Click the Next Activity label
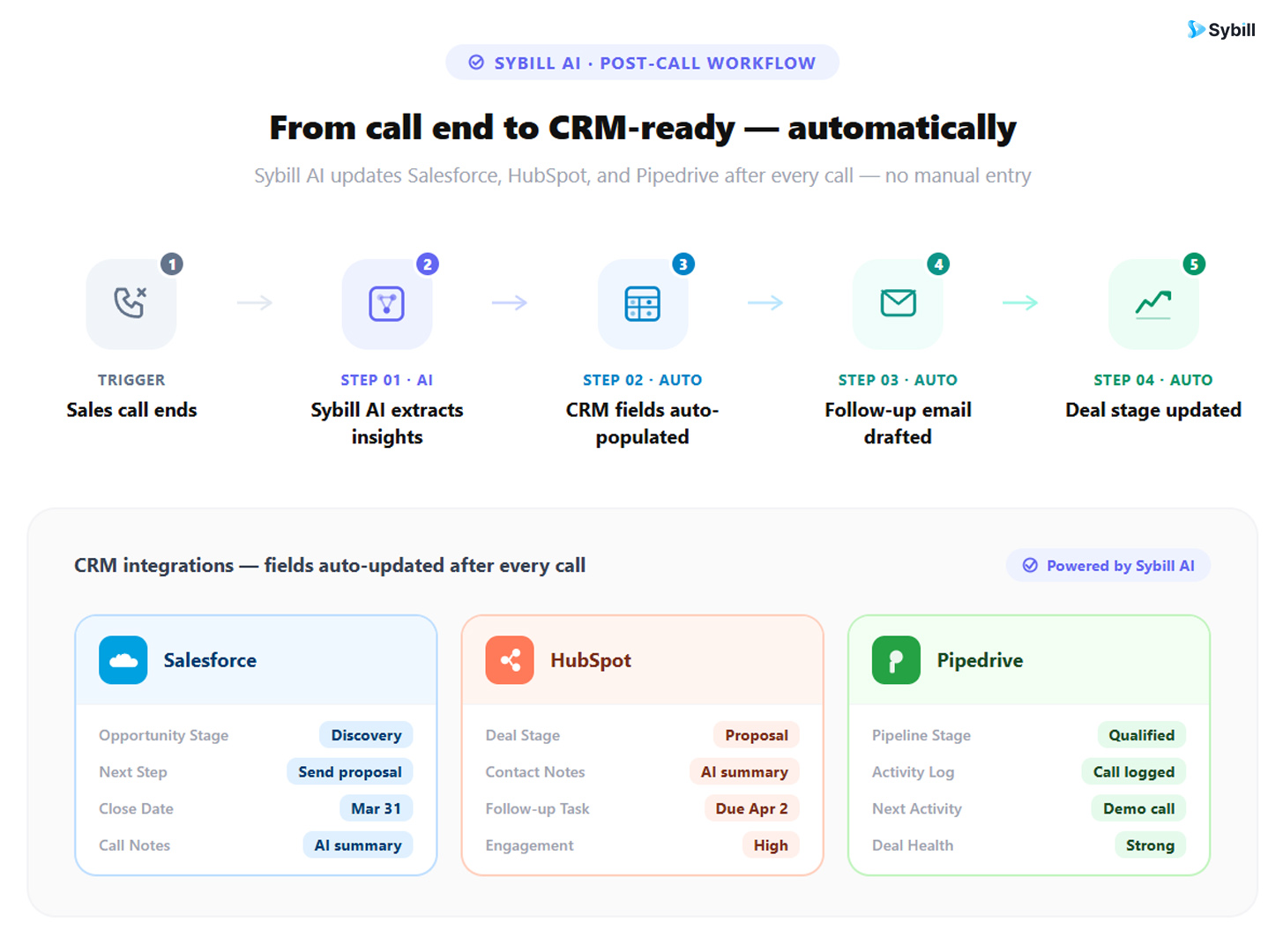Screen dimensions: 1283x952 point(916,808)
